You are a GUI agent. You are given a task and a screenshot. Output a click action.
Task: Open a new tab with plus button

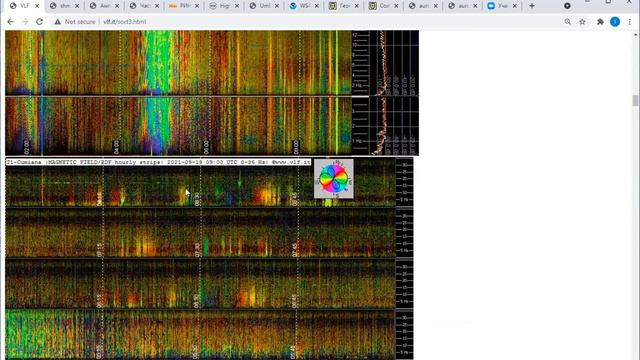pos(532,6)
